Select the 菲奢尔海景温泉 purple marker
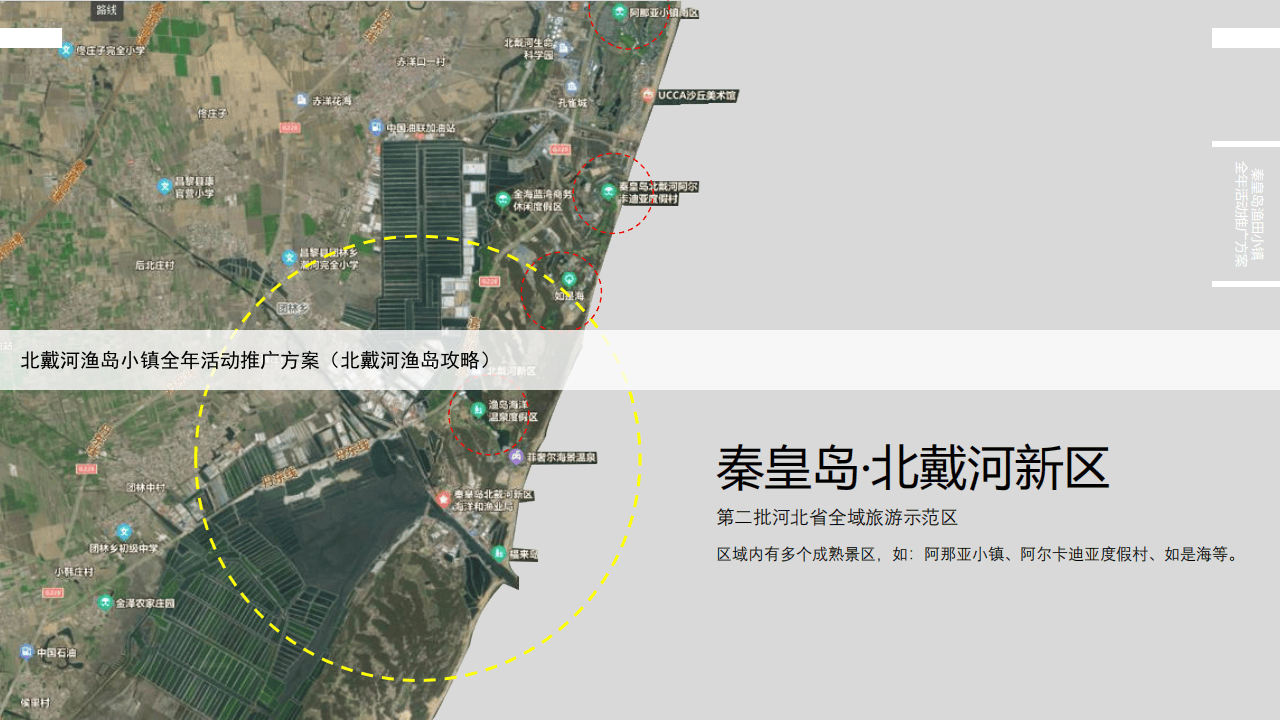The image size is (1280, 720). tap(516, 457)
